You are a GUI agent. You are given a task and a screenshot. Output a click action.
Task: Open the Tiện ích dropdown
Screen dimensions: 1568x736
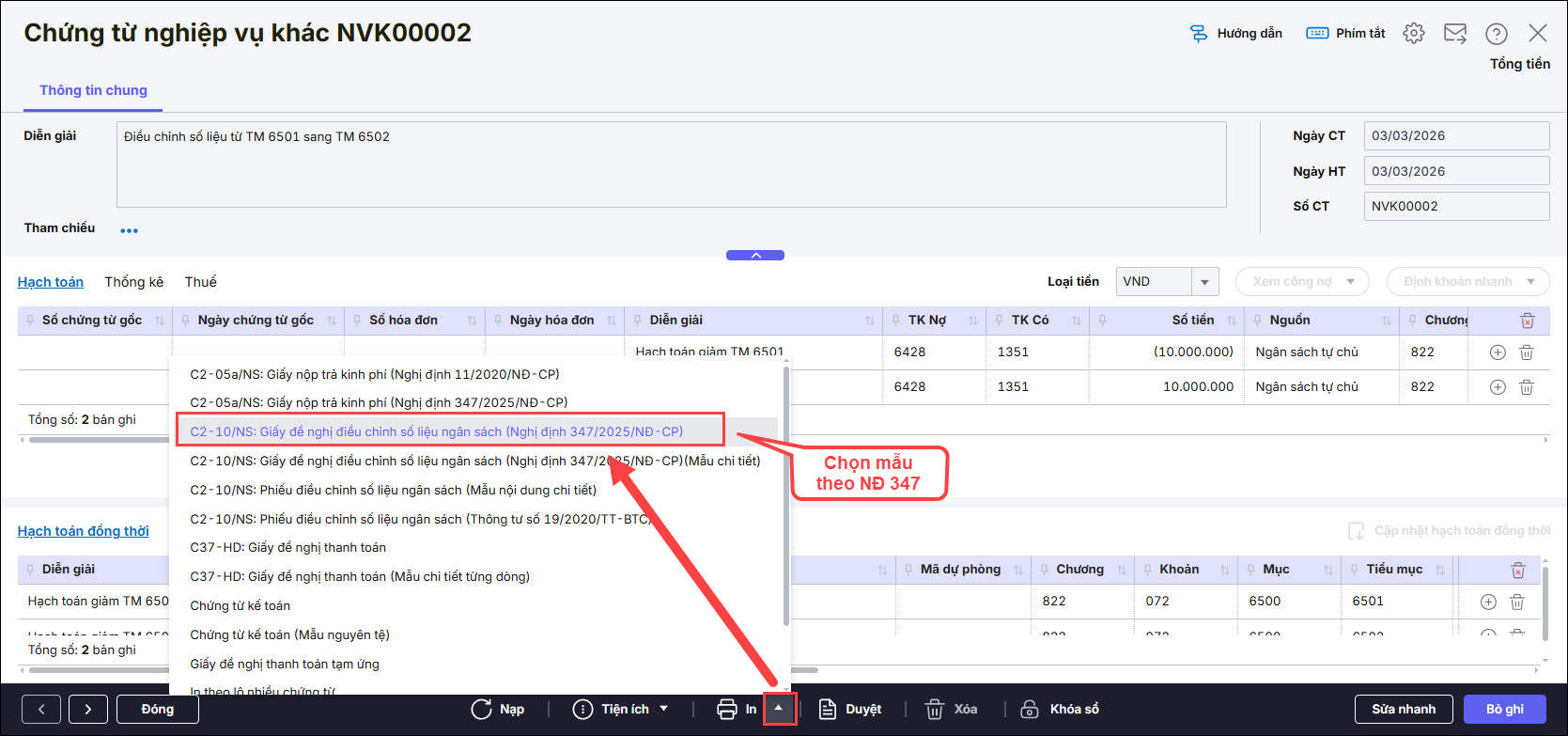pos(621,710)
